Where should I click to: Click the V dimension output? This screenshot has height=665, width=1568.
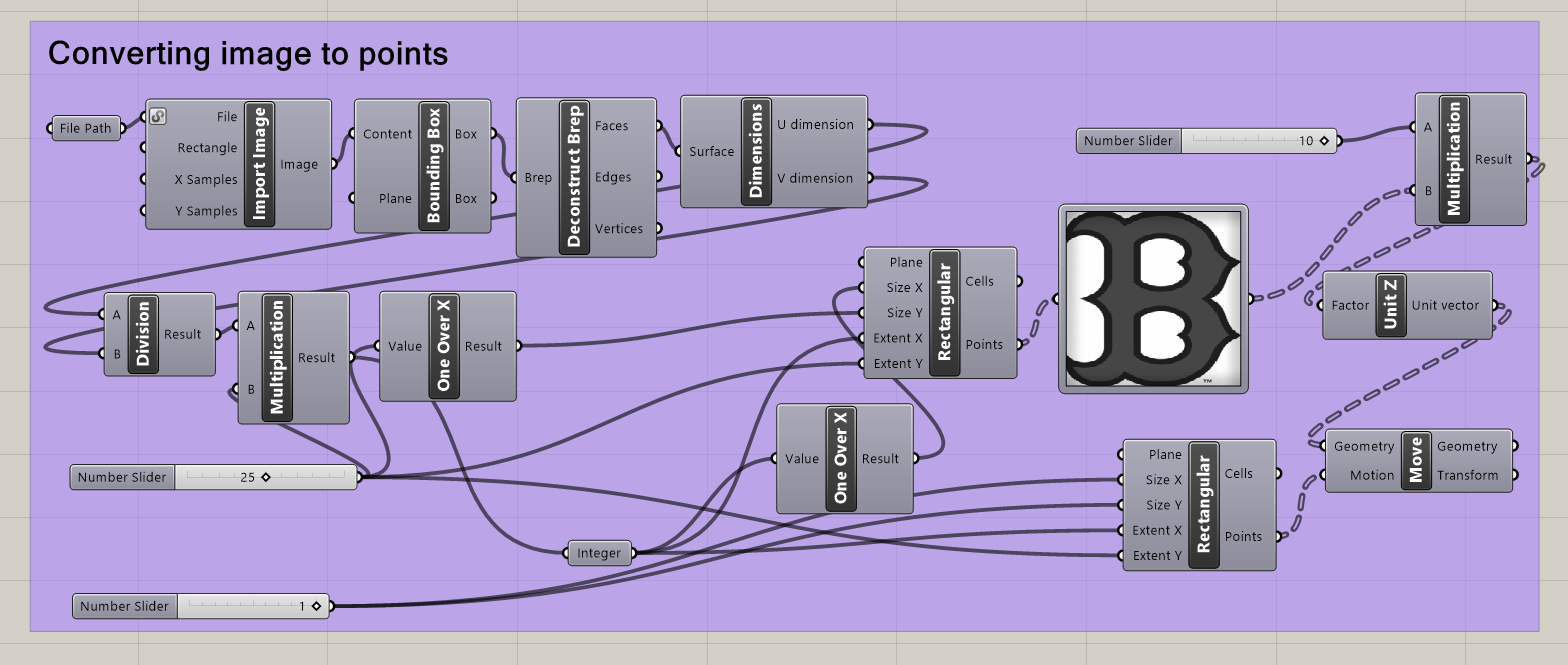tap(815, 178)
